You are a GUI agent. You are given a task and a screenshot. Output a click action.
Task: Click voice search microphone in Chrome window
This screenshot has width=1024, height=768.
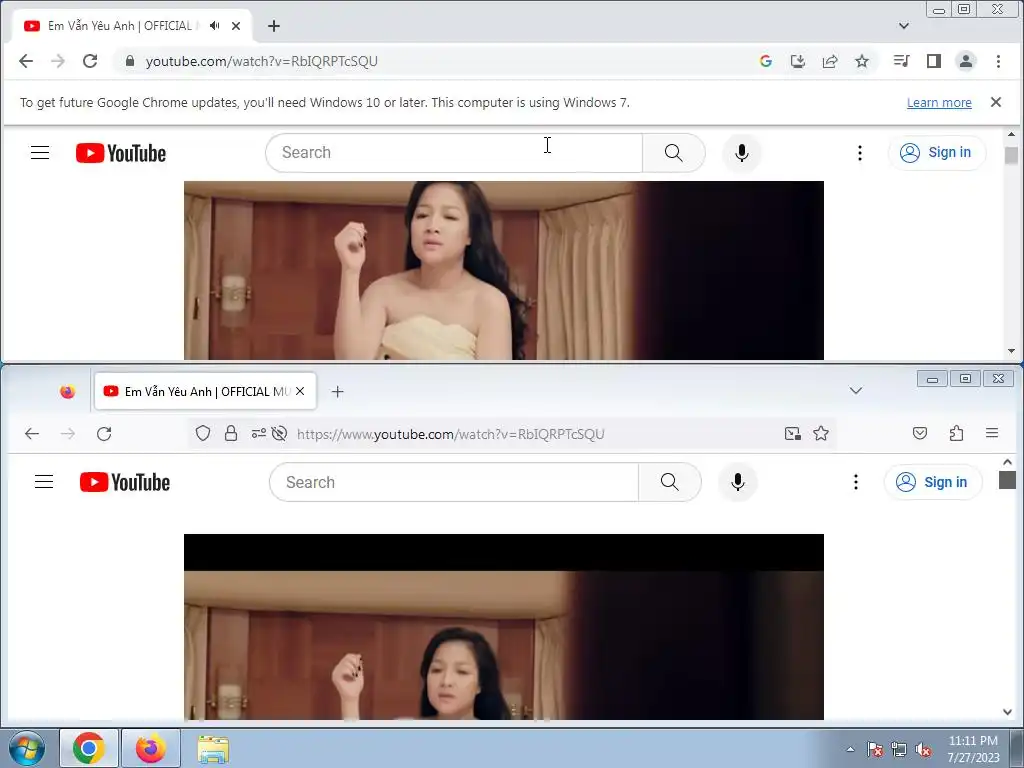[742, 153]
